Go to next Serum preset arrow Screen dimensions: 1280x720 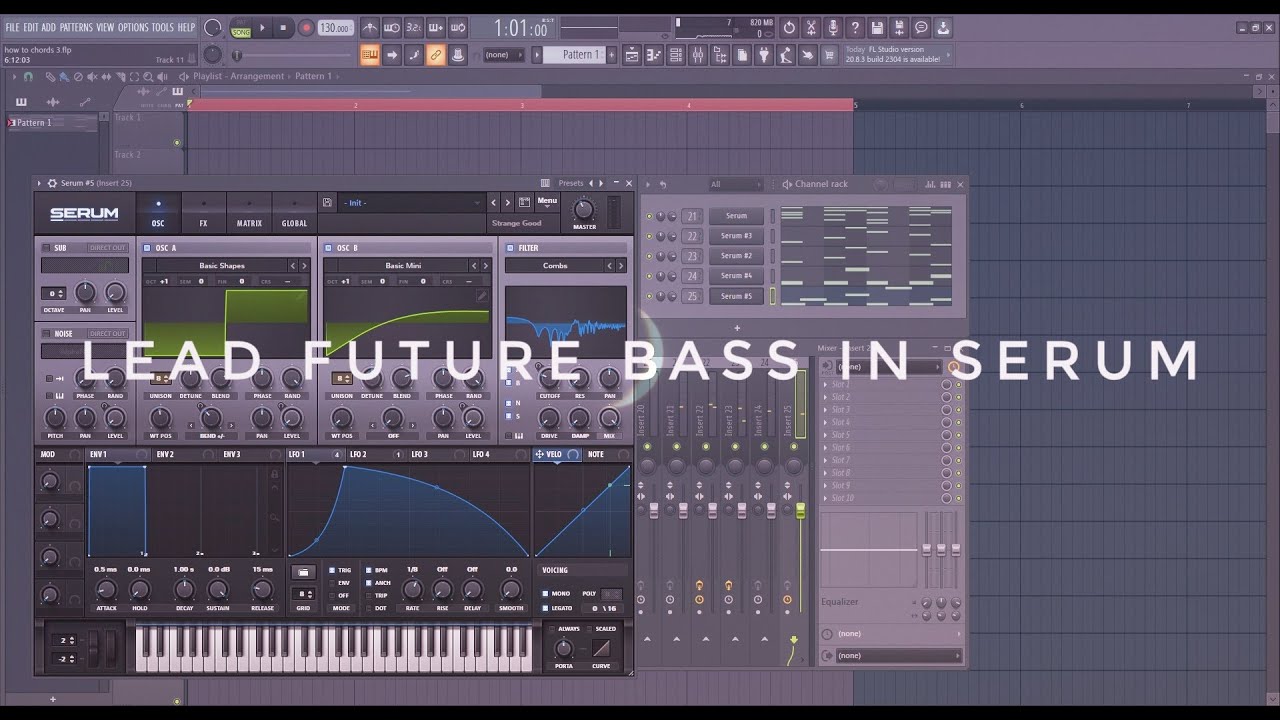click(507, 202)
